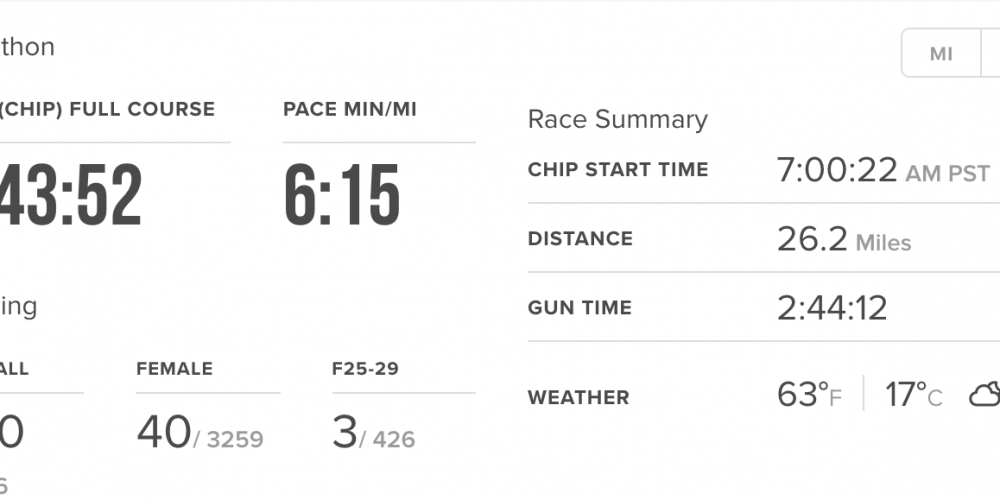The height and width of the screenshot is (500, 1000).
Task: Select the 26.2 Miles distance value
Action: coord(844,239)
